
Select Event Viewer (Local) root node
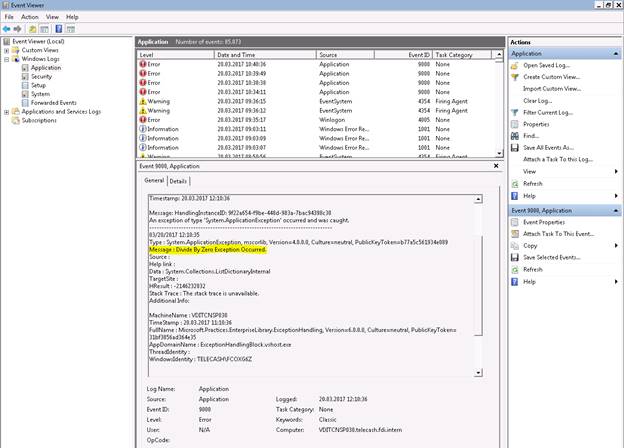click(x=38, y=41)
